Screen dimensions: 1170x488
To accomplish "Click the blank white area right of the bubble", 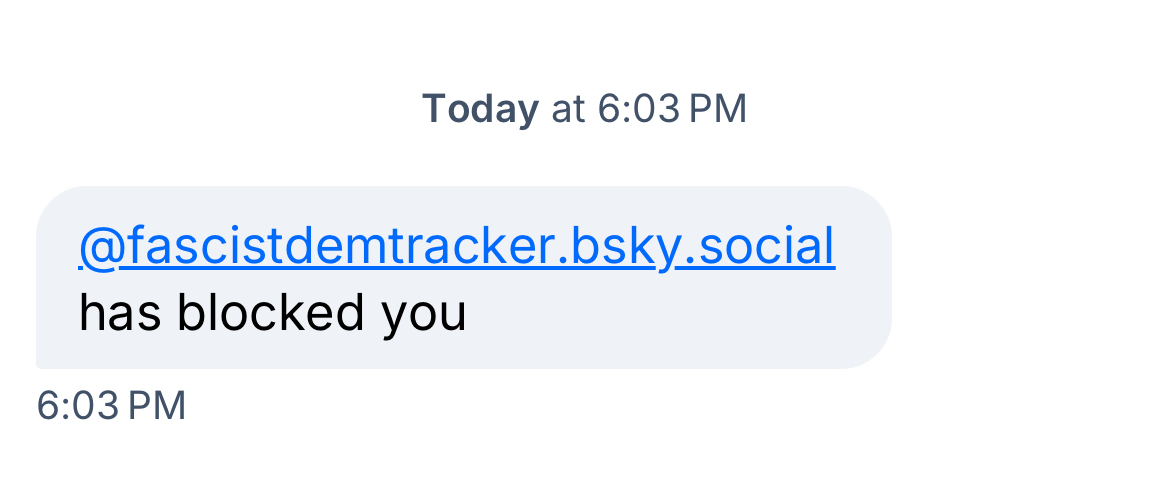I will pyautogui.click(x=1030, y=280).
